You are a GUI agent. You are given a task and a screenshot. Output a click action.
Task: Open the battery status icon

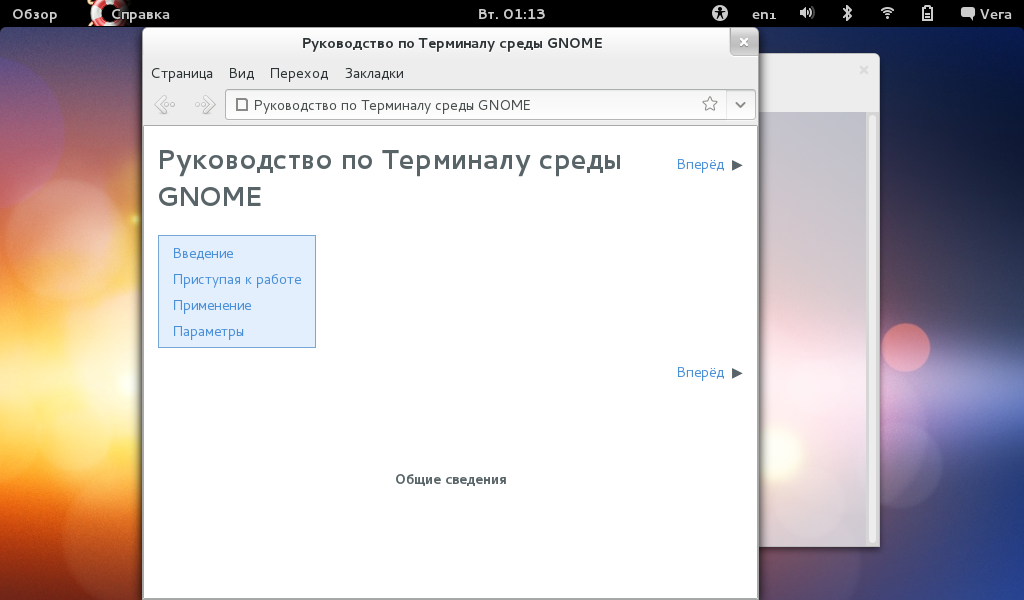tap(927, 13)
